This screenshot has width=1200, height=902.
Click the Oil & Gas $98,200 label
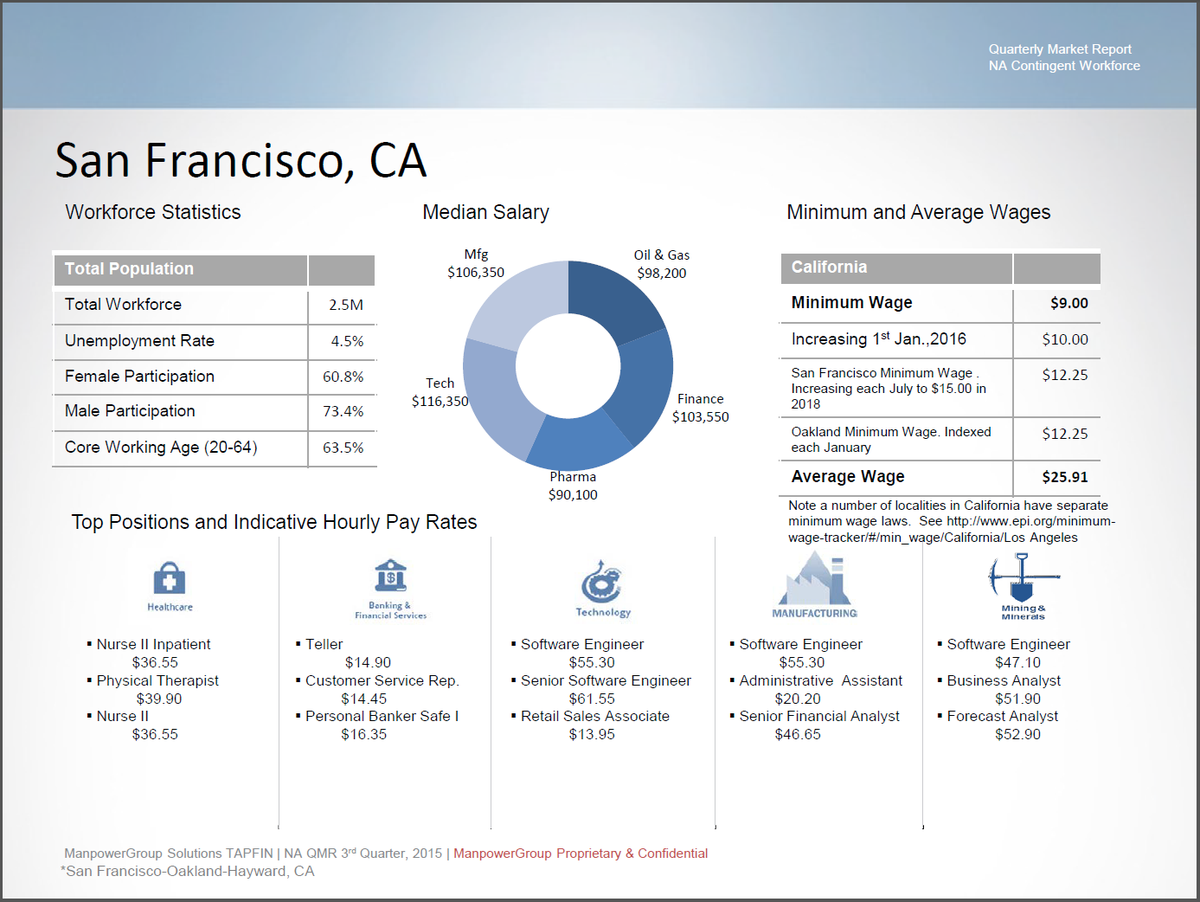(661, 264)
